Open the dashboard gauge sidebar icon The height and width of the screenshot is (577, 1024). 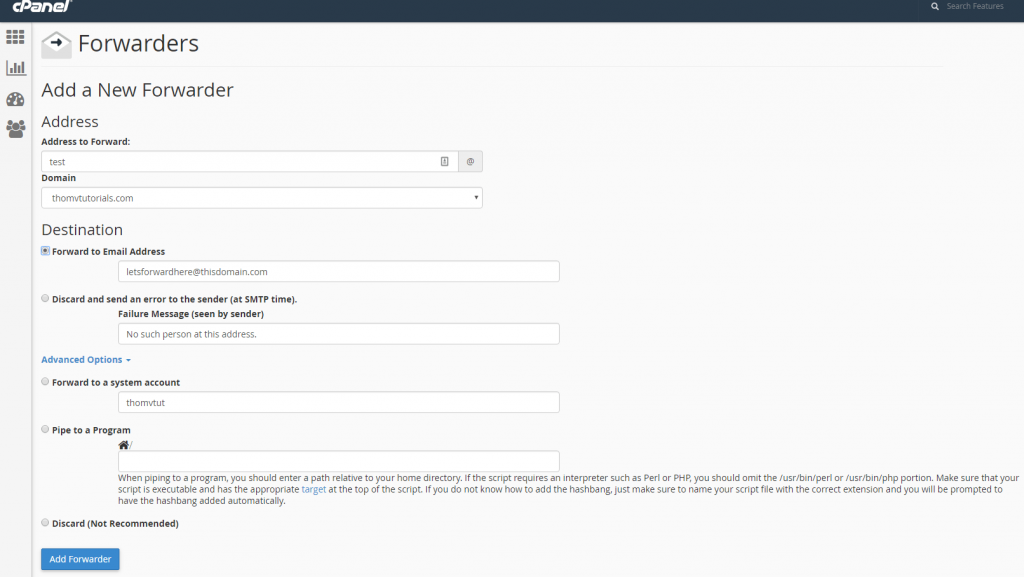pyautogui.click(x=15, y=99)
